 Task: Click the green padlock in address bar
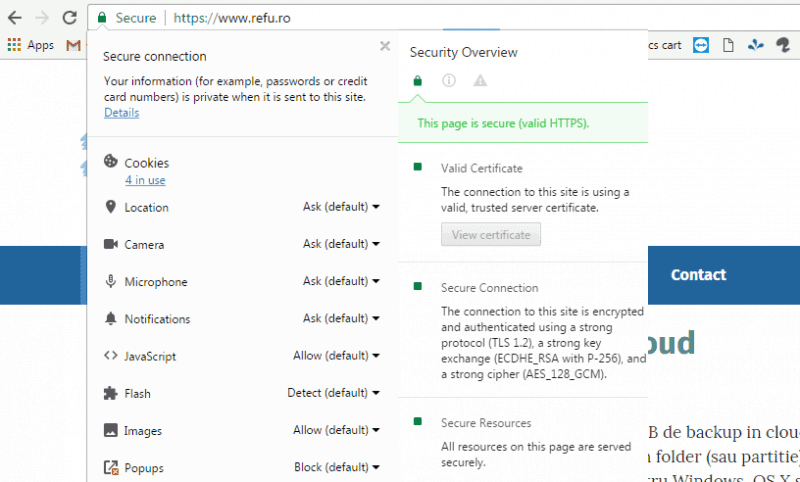point(102,18)
